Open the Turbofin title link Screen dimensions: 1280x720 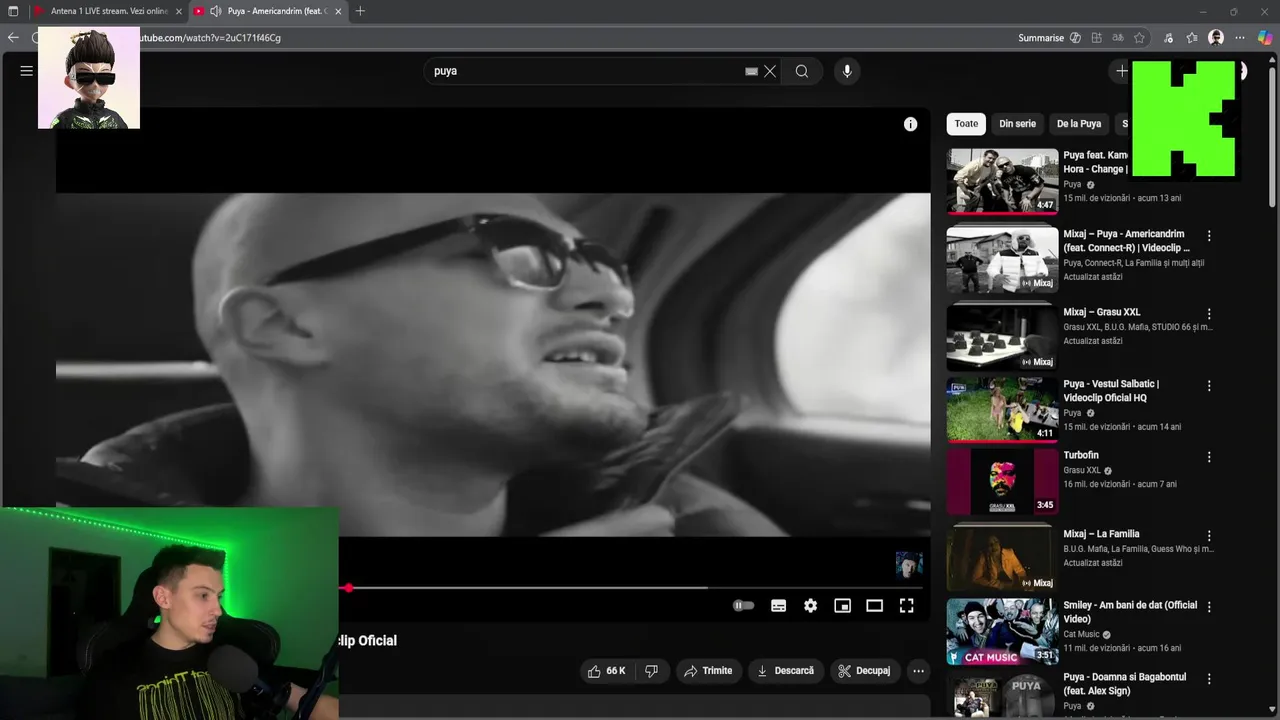click(x=1081, y=455)
